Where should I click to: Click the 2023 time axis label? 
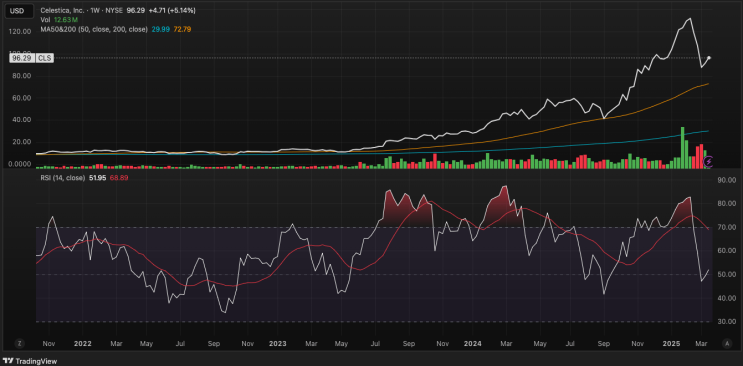click(x=278, y=343)
